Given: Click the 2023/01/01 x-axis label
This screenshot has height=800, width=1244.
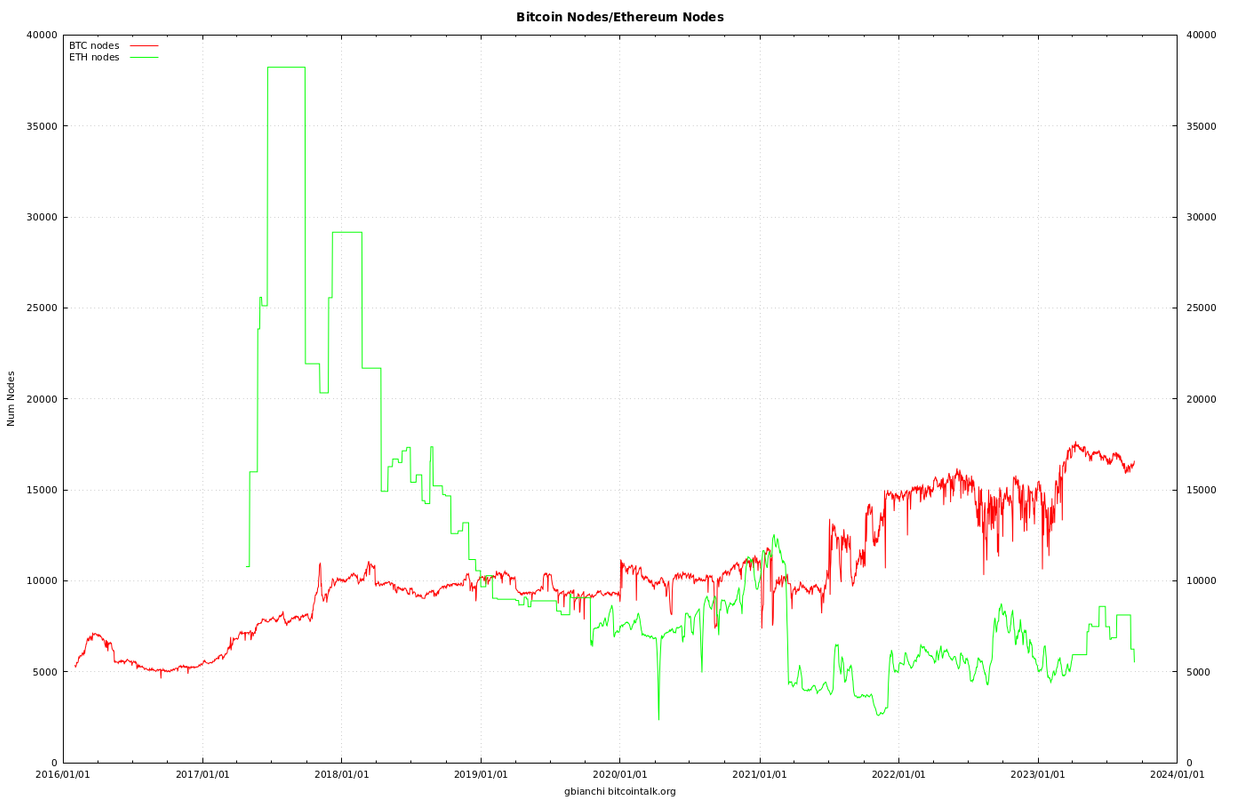Looking at the screenshot, I should click(1037, 774).
